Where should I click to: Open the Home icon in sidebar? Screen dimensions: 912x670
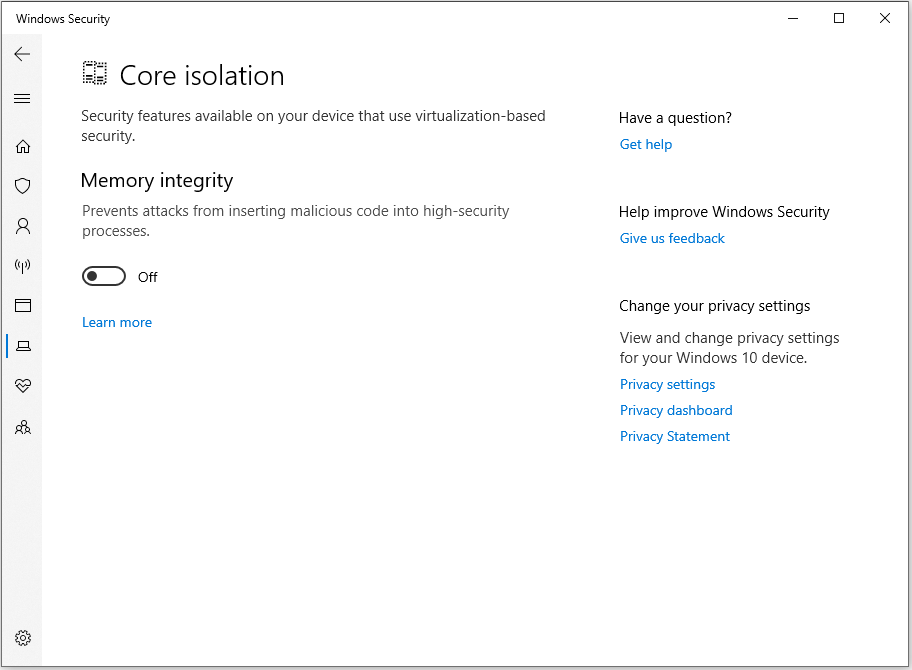[x=22, y=146]
